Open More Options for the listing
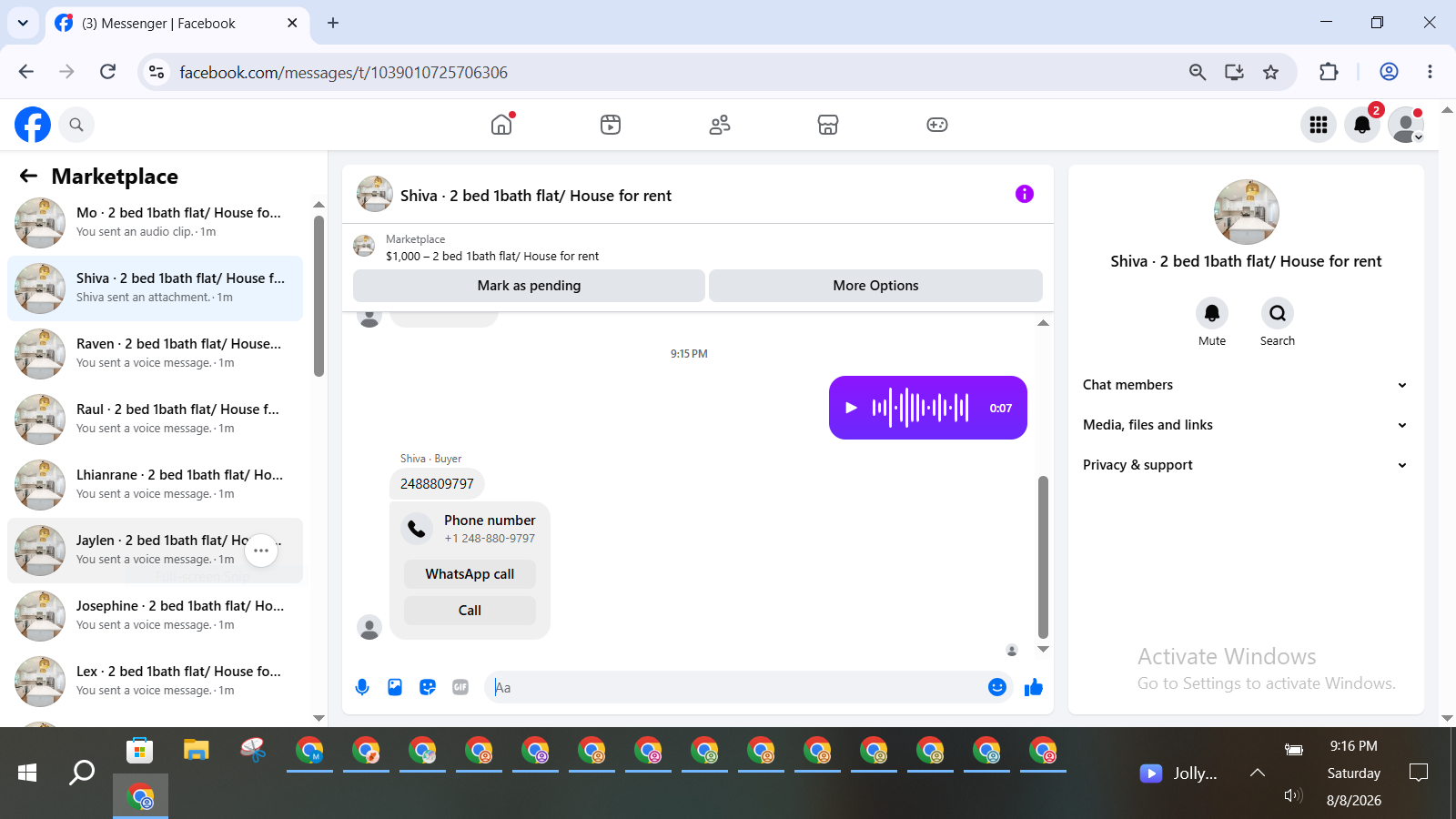Image resolution: width=1456 pixels, height=819 pixels. click(x=875, y=286)
